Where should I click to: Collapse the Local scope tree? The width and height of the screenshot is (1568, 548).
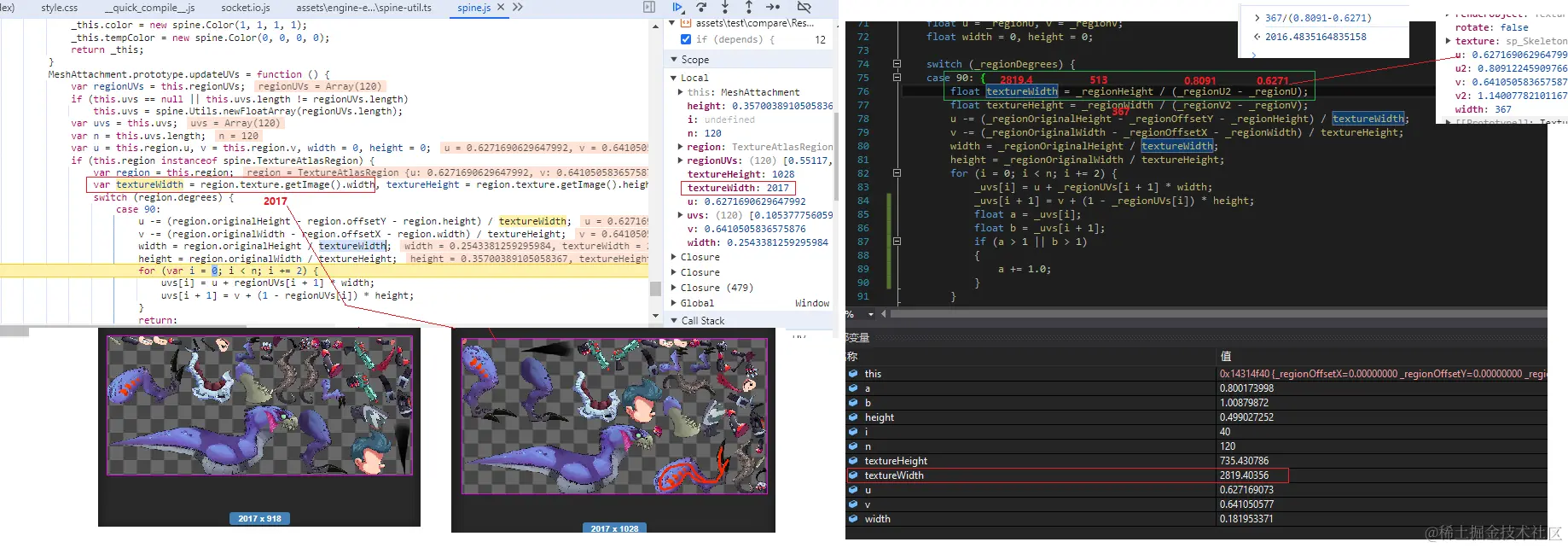(x=673, y=78)
